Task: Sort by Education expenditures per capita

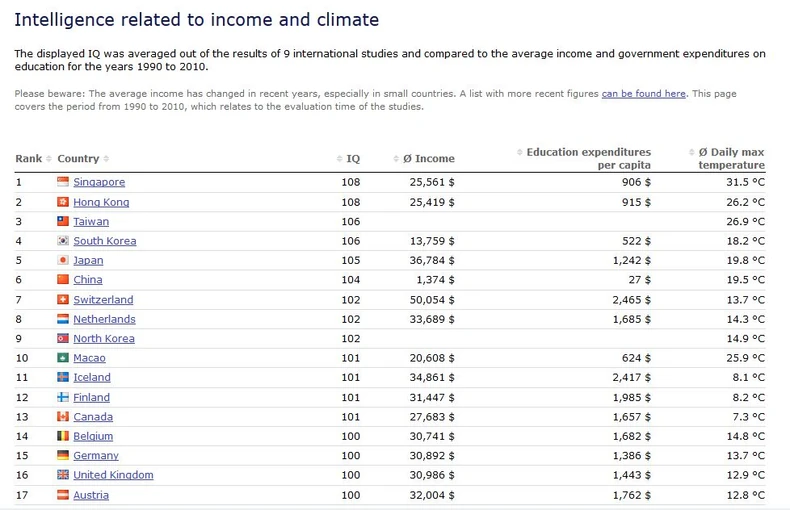Action: pos(588,158)
